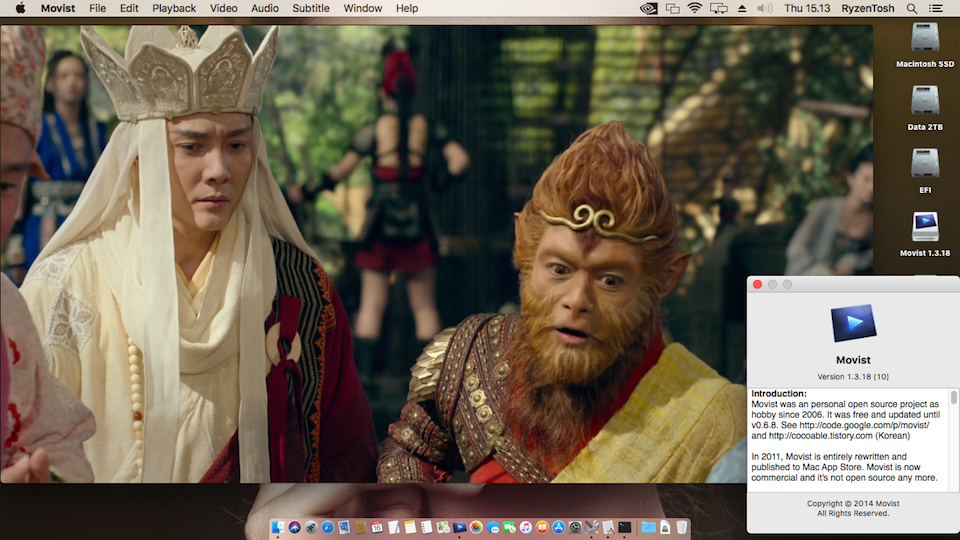The height and width of the screenshot is (540, 960).
Task: Open the Audio menu in menu bar
Action: pyautogui.click(x=265, y=8)
